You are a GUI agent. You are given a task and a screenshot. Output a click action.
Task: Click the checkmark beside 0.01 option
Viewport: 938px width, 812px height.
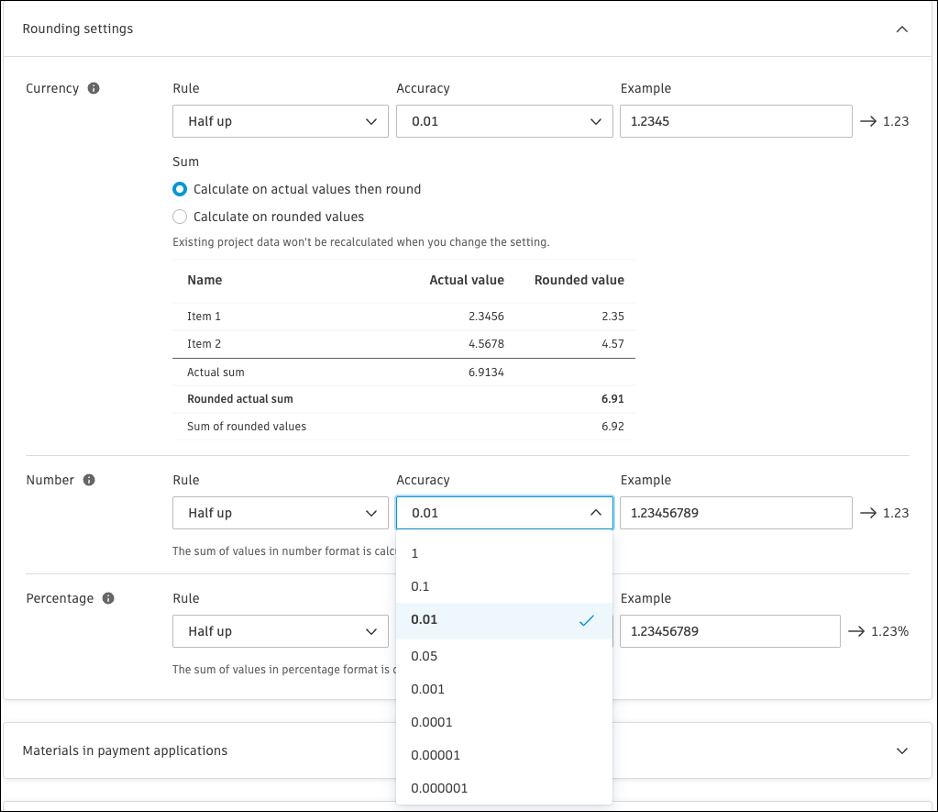click(583, 620)
